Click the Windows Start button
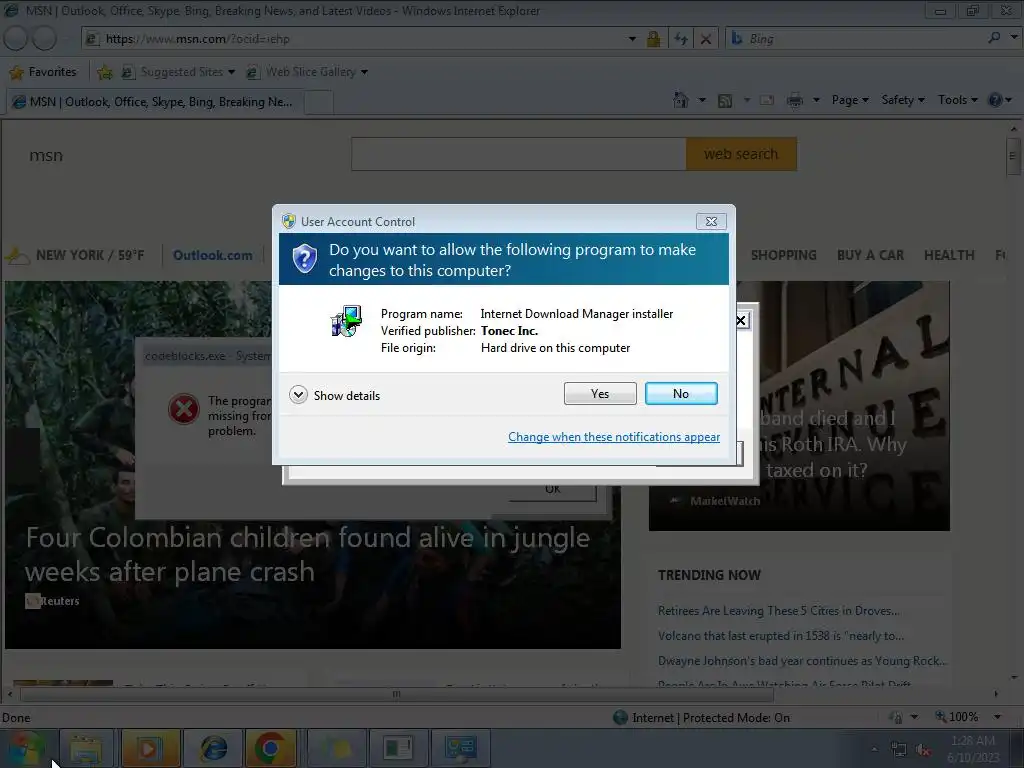This screenshot has width=1024, height=768. point(25,748)
